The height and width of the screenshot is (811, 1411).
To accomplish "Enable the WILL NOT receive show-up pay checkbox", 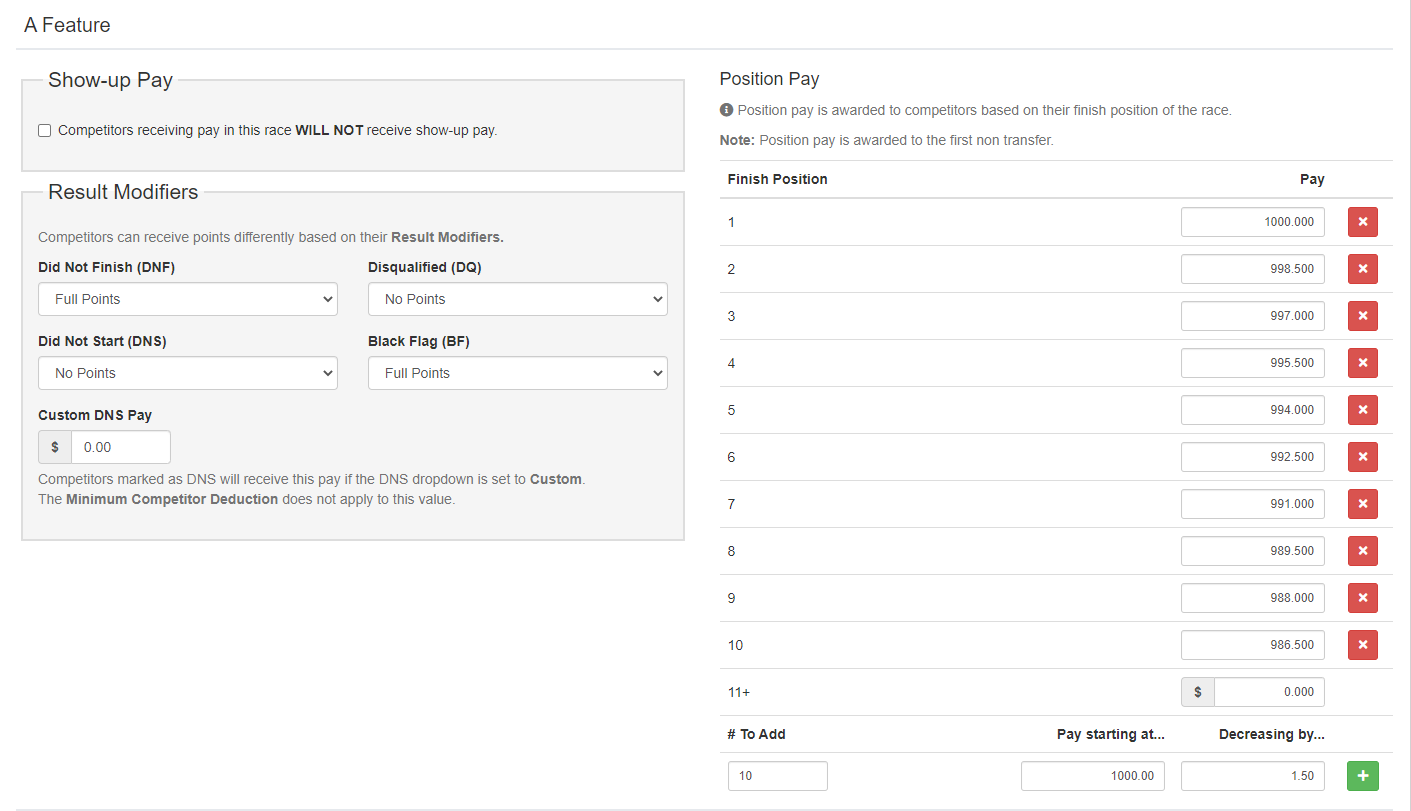I will (x=45, y=131).
